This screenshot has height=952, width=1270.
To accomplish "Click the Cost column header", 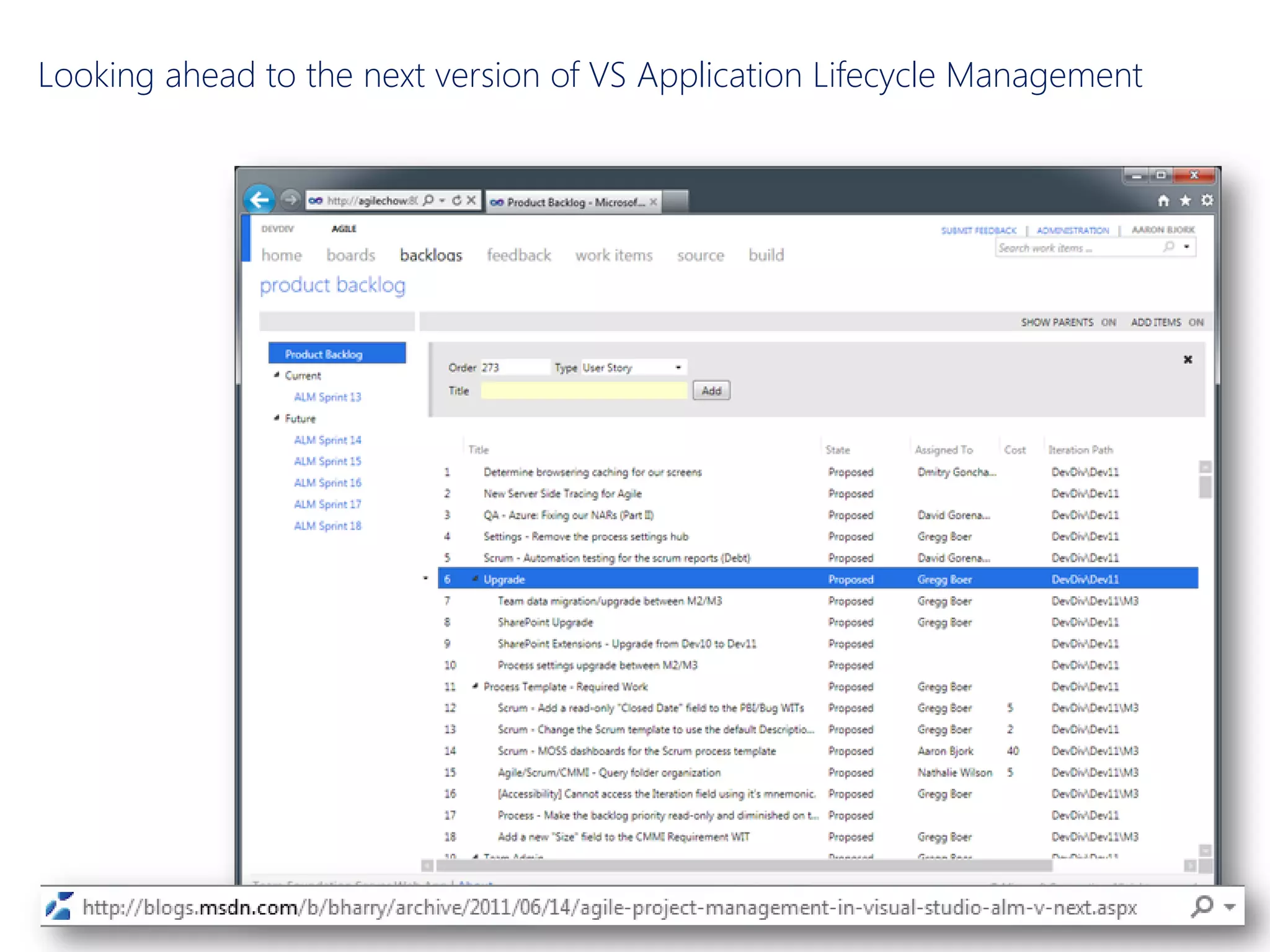I will [x=1015, y=449].
